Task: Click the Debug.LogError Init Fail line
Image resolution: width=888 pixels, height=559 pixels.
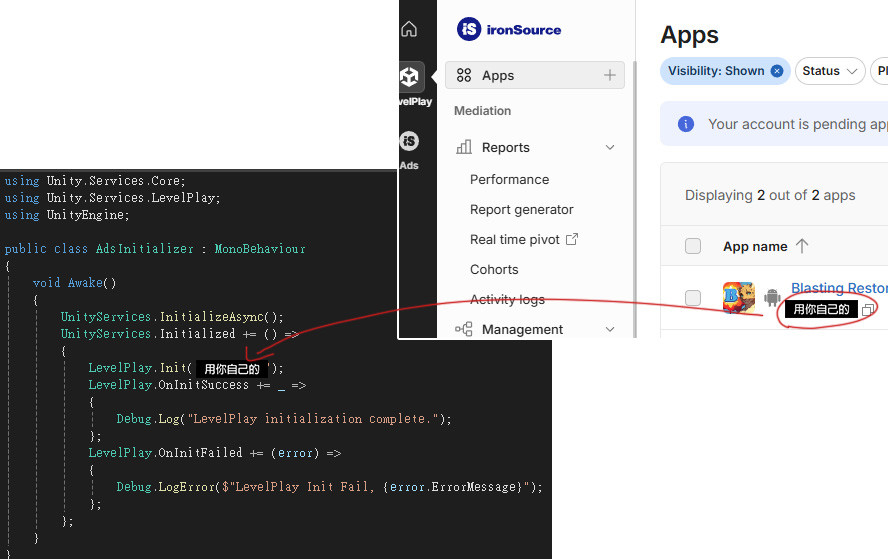Action: pyautogui.click(x=329, y=487)
